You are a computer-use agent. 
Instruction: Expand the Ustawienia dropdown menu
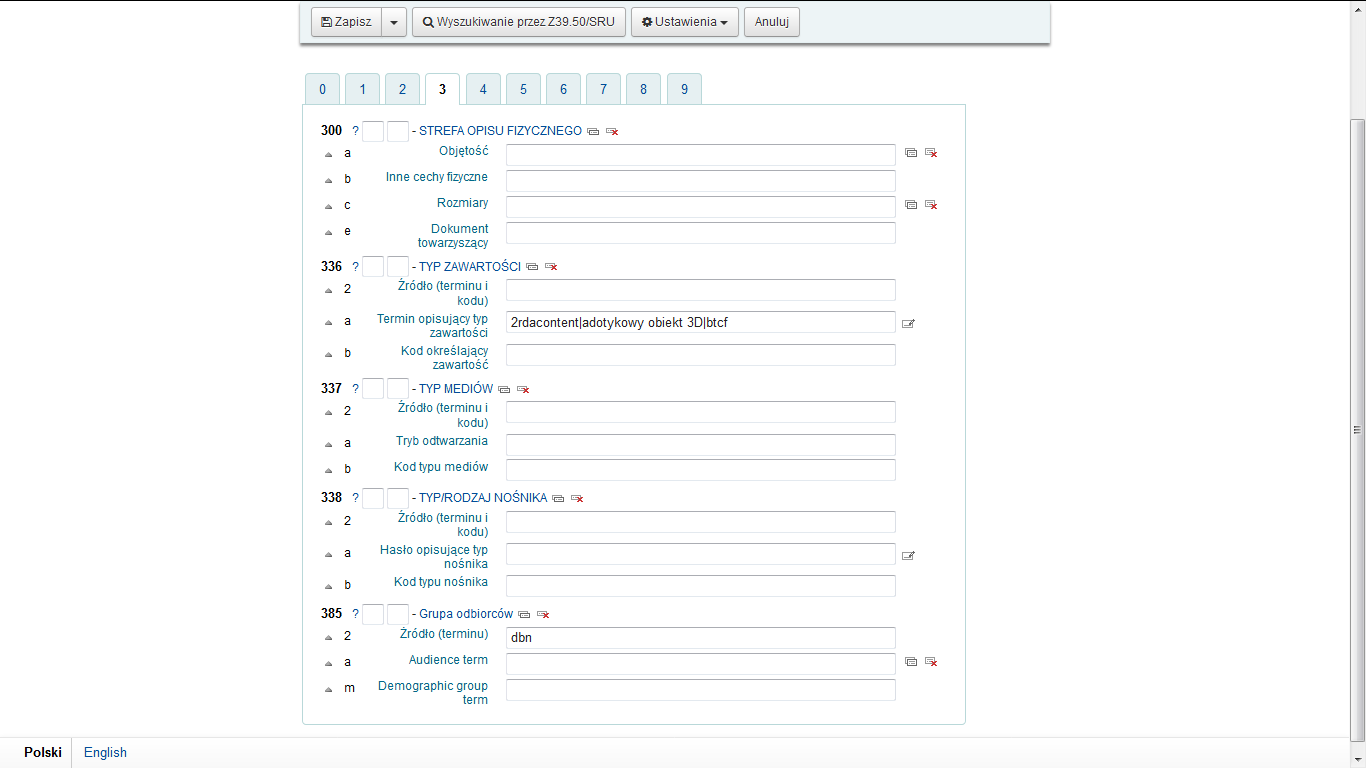[x=685, y=22]
